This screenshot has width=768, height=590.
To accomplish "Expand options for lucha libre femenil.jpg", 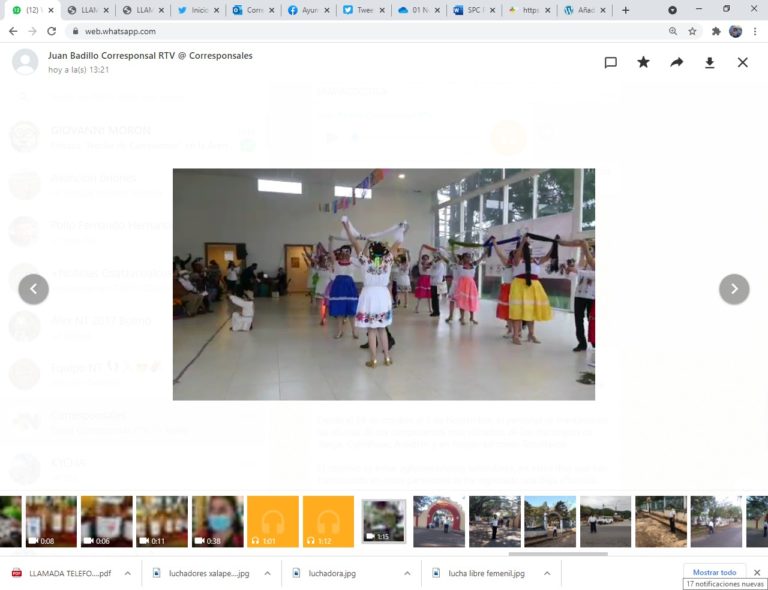I will click(x=547, y=574).
